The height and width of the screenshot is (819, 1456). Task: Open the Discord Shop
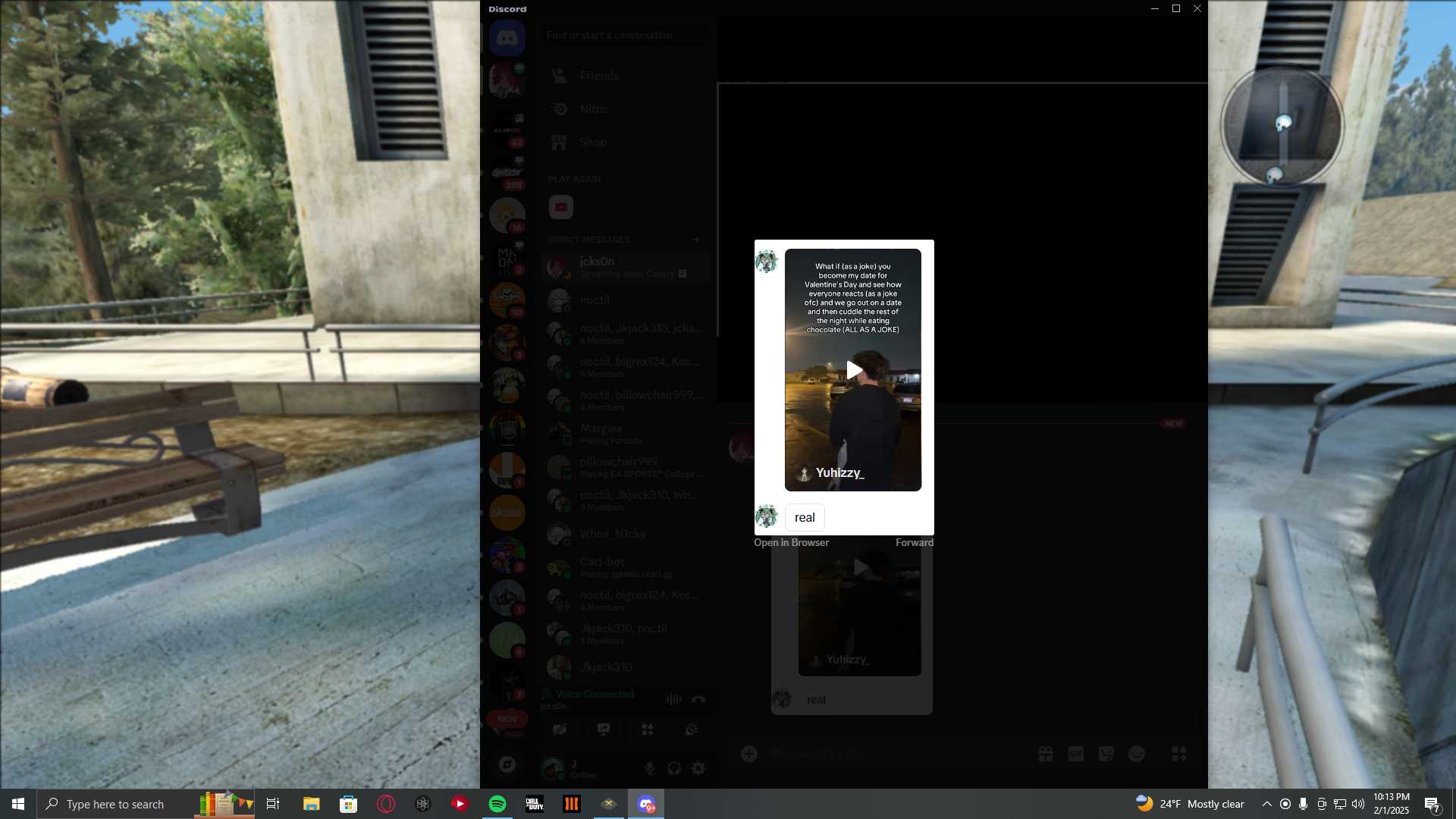pyautogui.click(x=593, y=143)
